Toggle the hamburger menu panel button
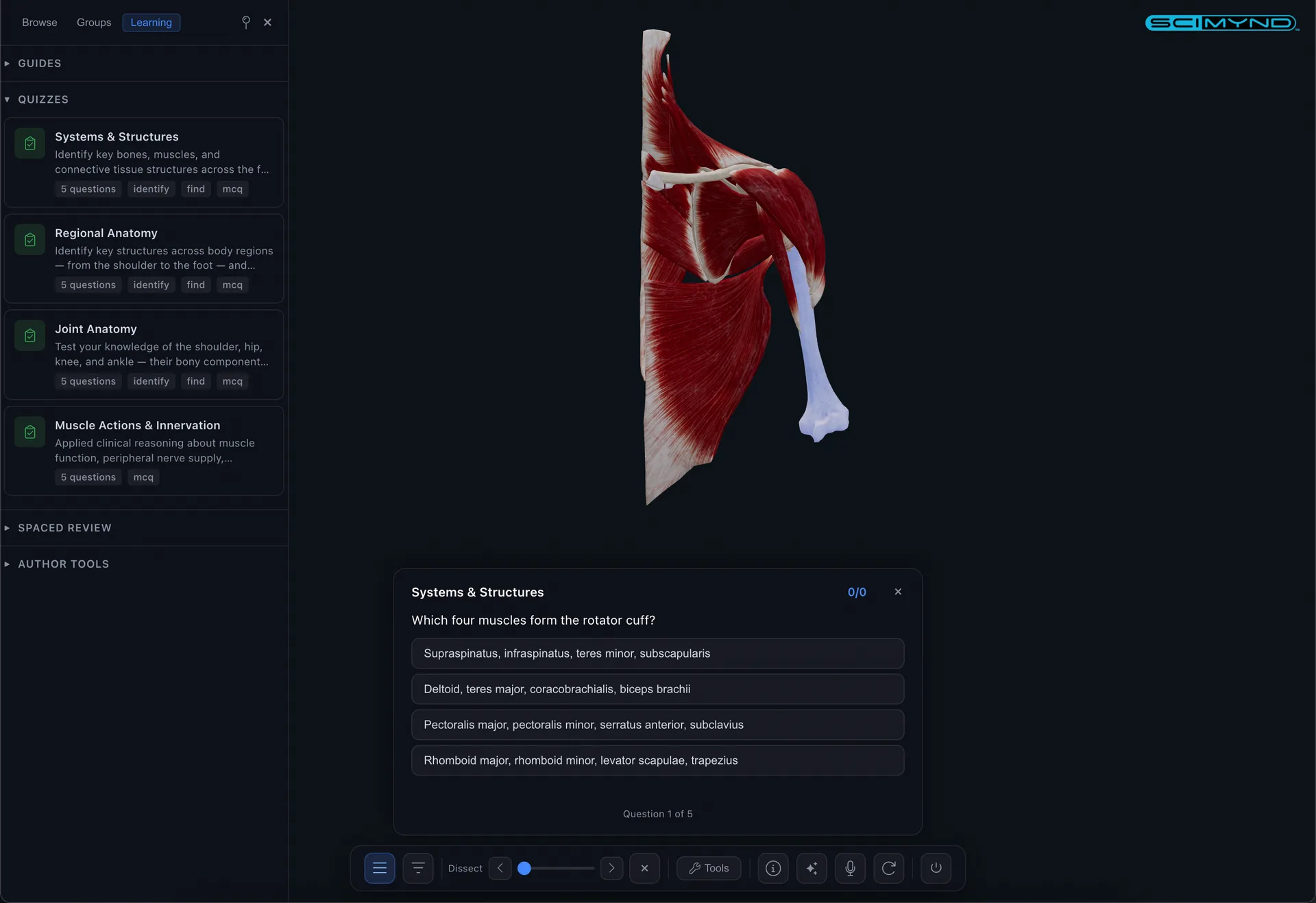The height and width of the screenshot is (903, 1316). pyautogui.click(x=380, y=868)
